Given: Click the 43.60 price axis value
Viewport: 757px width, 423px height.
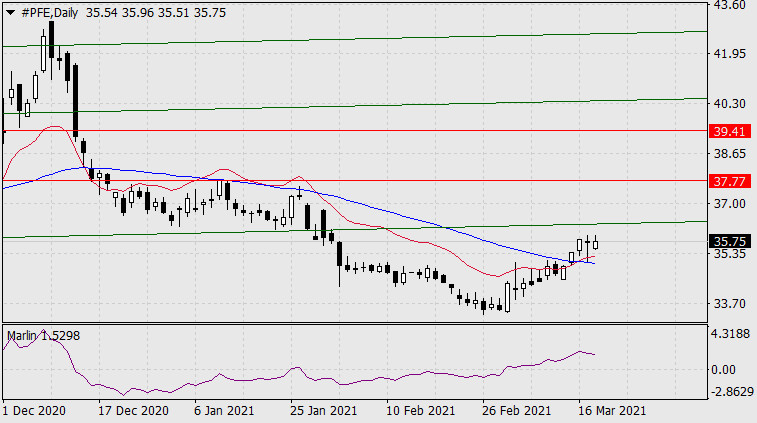Looking at the screenshot, I should tap(729, 5).
